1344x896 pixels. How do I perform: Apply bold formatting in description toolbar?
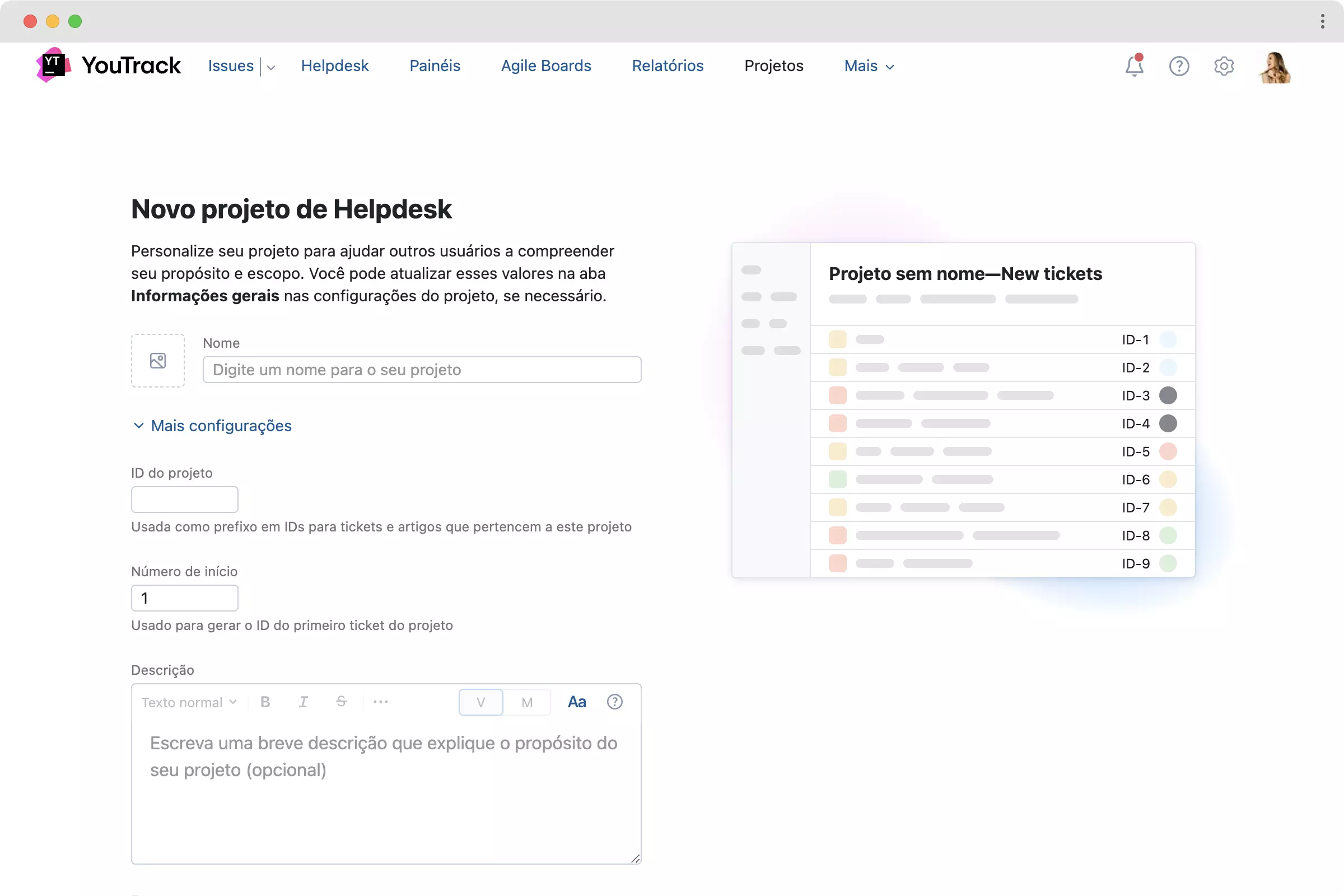pos(265,702)
